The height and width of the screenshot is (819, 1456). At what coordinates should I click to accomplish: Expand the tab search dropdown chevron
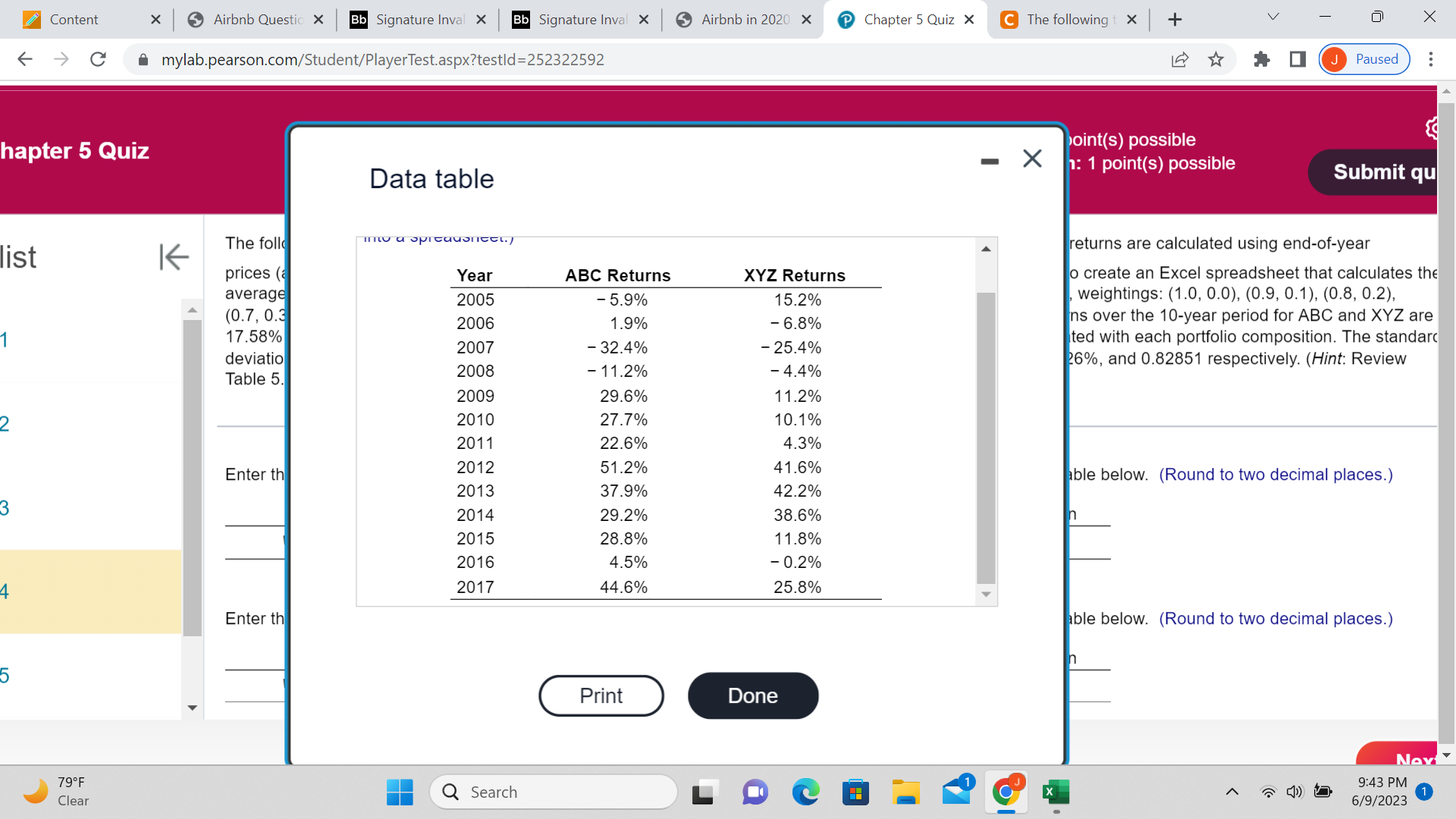coord(1273,17)
